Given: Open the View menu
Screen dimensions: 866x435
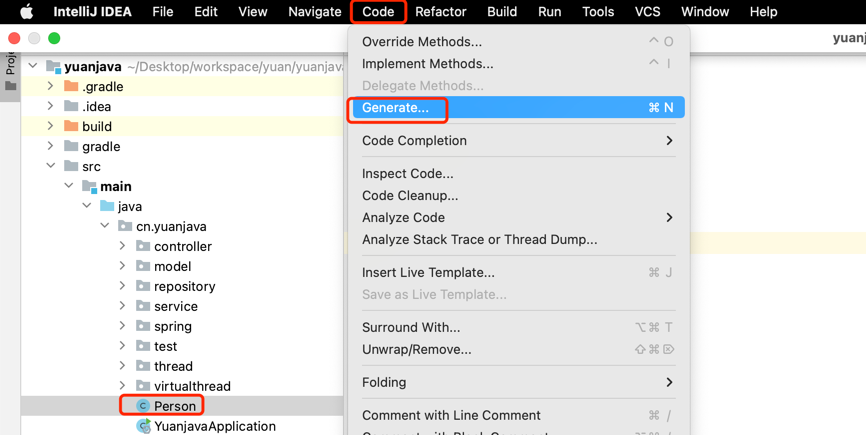Looking at the screenshot, I should point(253,12).
